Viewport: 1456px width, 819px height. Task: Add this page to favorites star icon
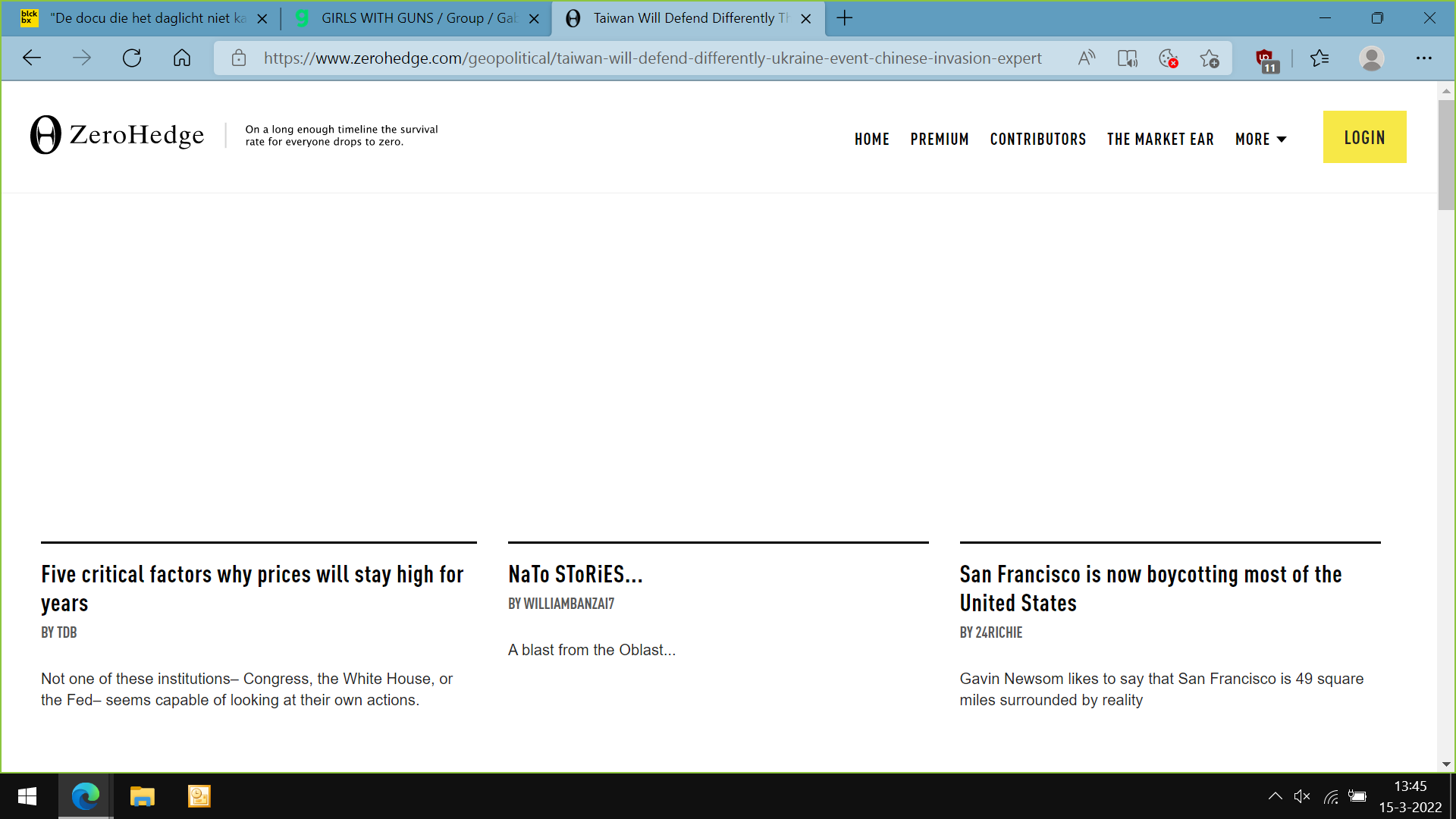(1210, 58)
